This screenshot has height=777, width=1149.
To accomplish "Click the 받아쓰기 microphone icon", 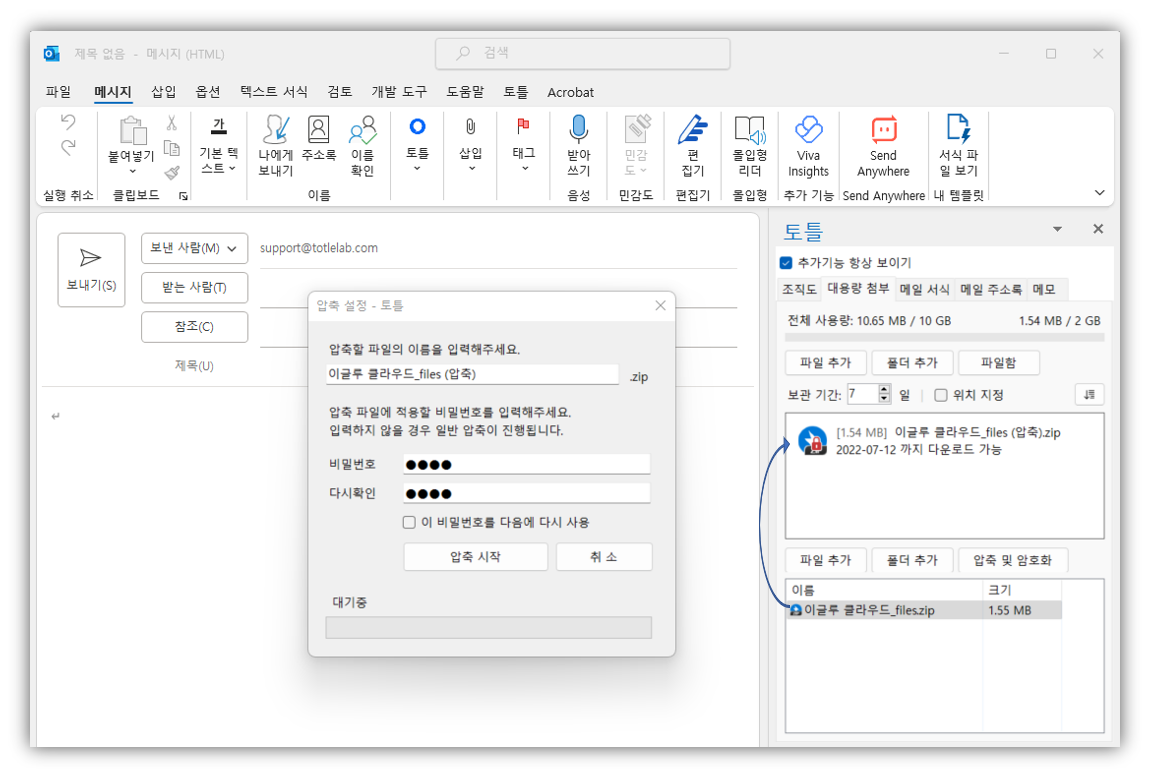I will click(x=578, y=129).
